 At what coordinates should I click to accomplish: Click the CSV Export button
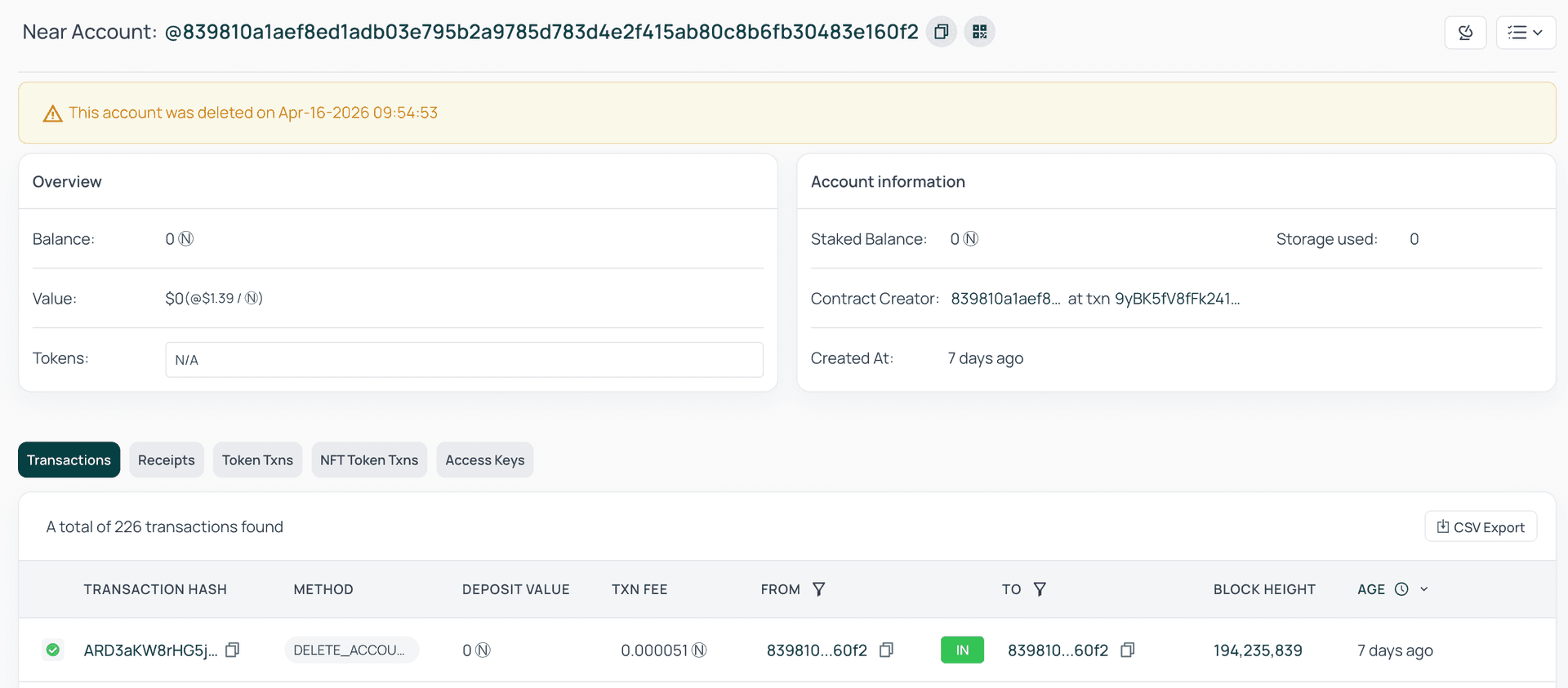1481,527
